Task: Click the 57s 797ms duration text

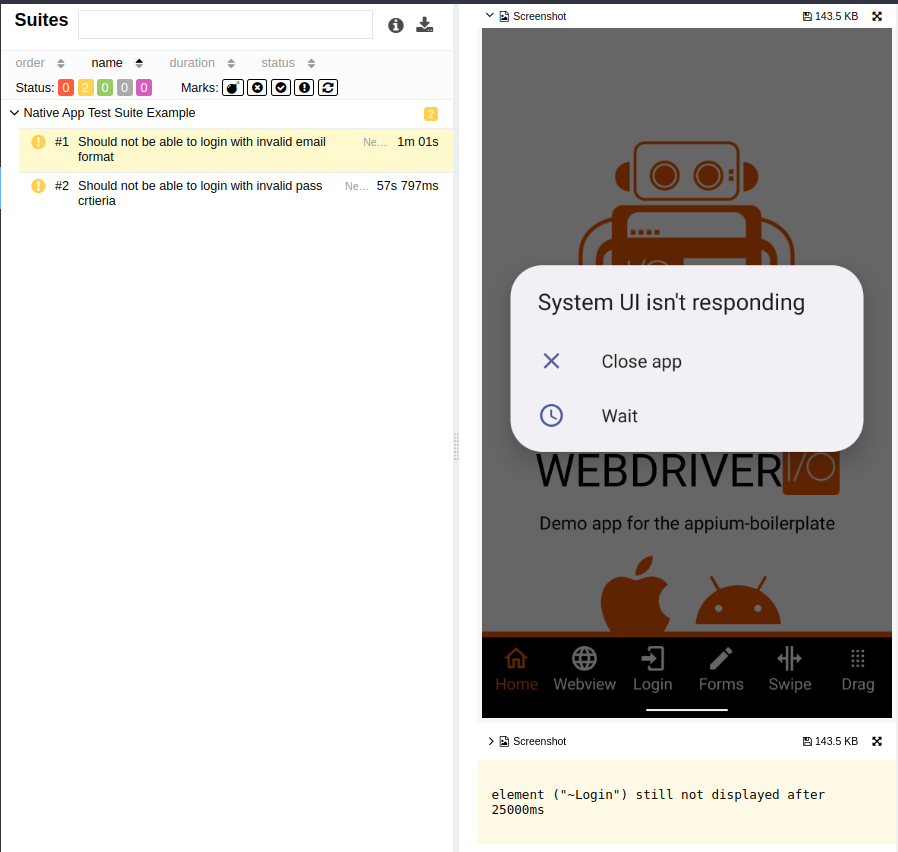Action: pos(408,186)
